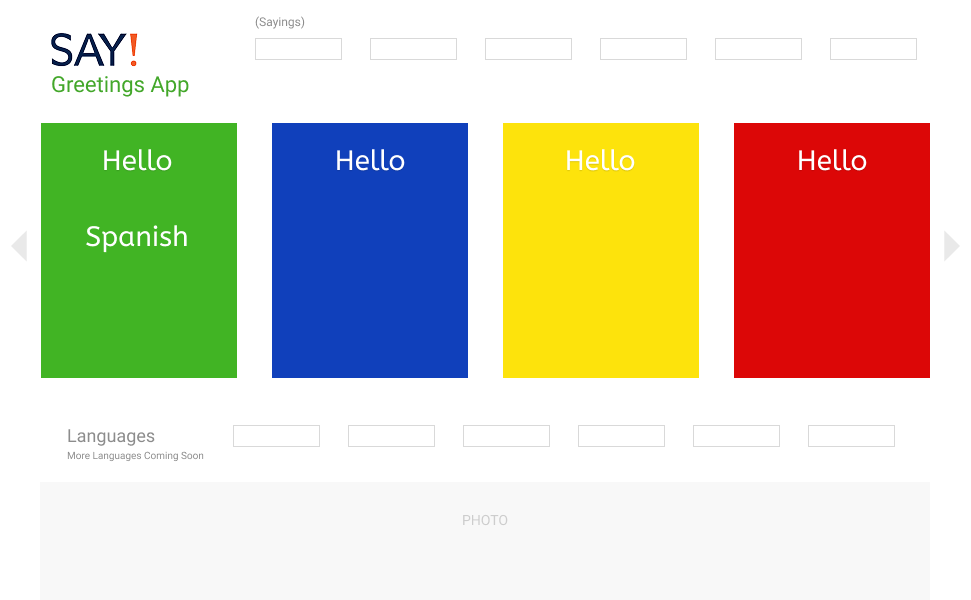Click the last Languages placeholder box
This screenshot has width=971, height=600.
851,436
